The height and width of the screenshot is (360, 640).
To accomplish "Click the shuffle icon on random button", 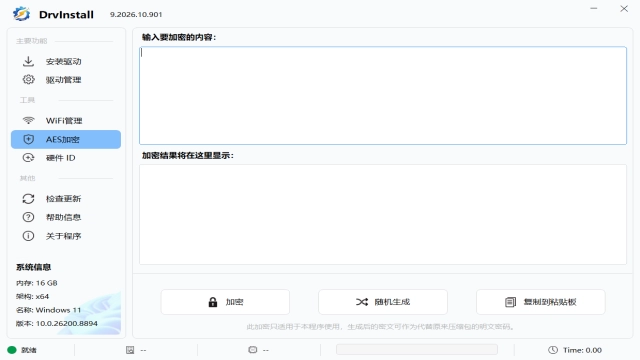I will point(362,302).
